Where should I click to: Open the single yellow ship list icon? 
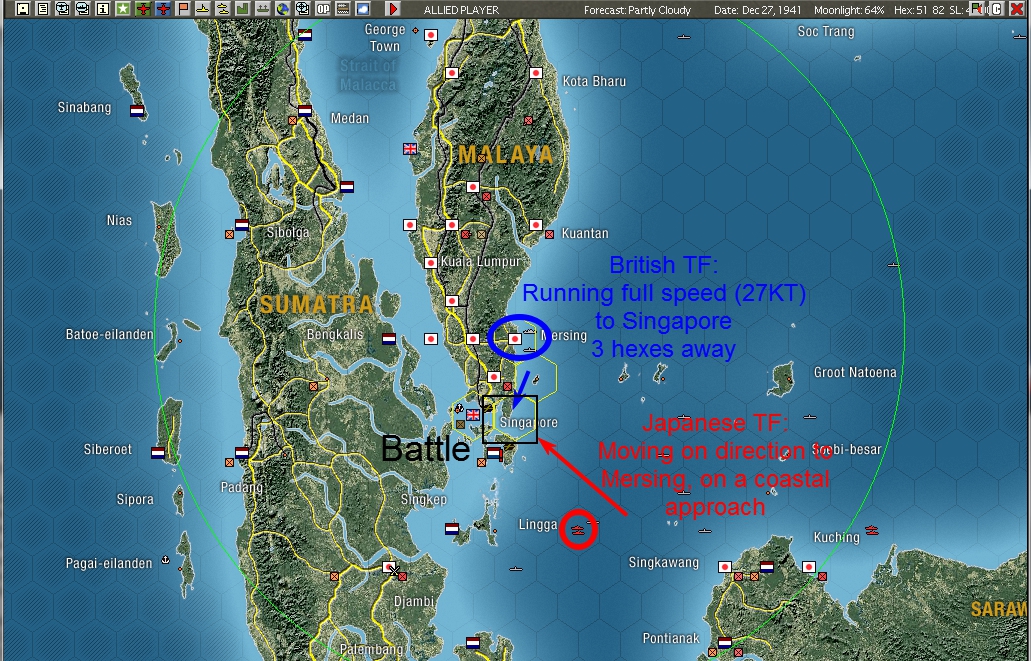click(203, 9)
